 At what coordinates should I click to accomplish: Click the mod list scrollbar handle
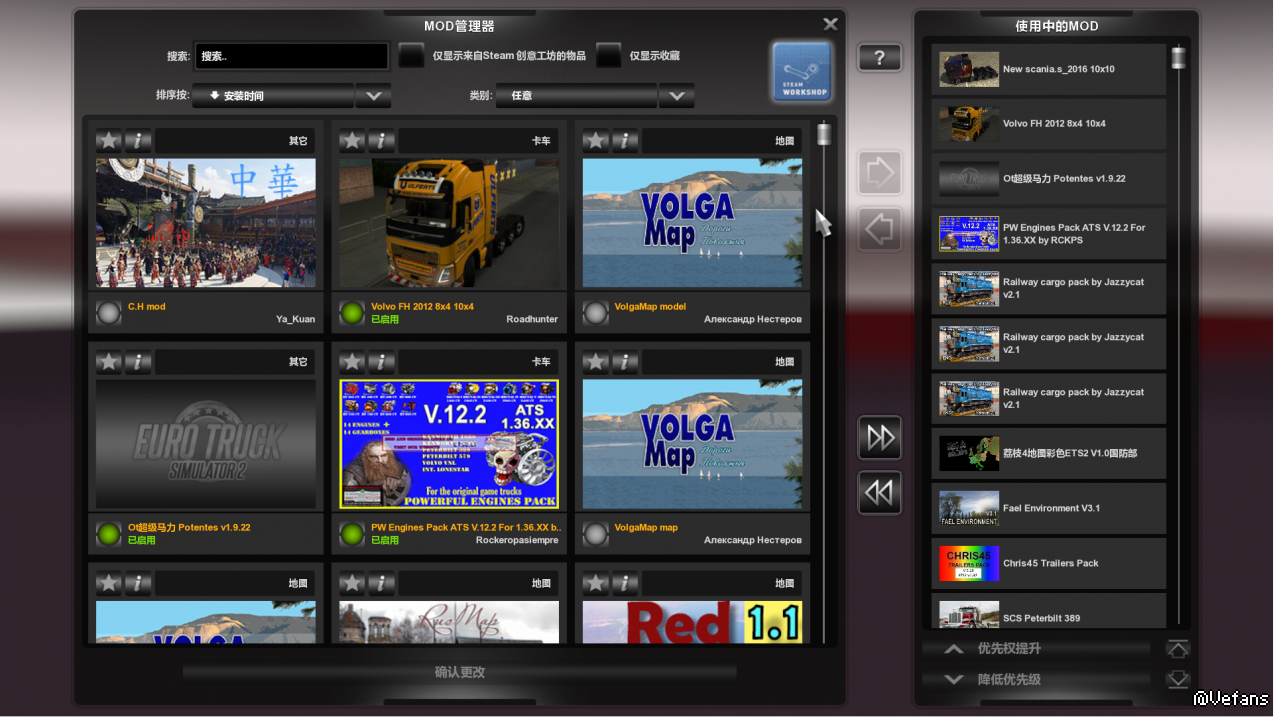824,134
